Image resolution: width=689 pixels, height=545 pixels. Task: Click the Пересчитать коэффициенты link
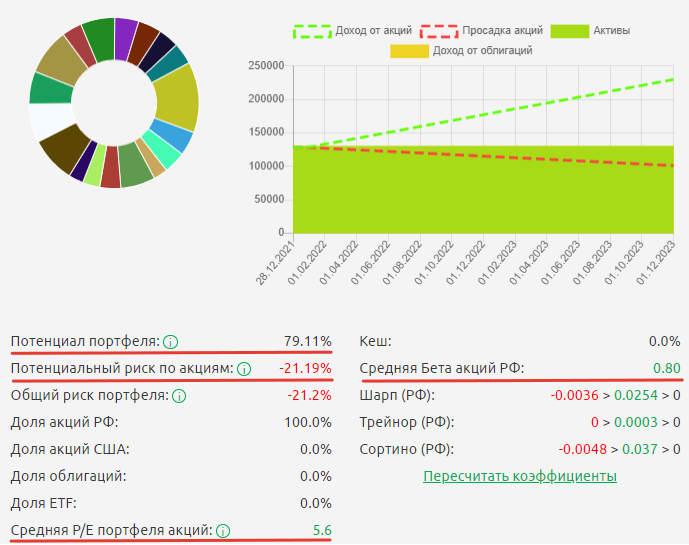[519, 476]
